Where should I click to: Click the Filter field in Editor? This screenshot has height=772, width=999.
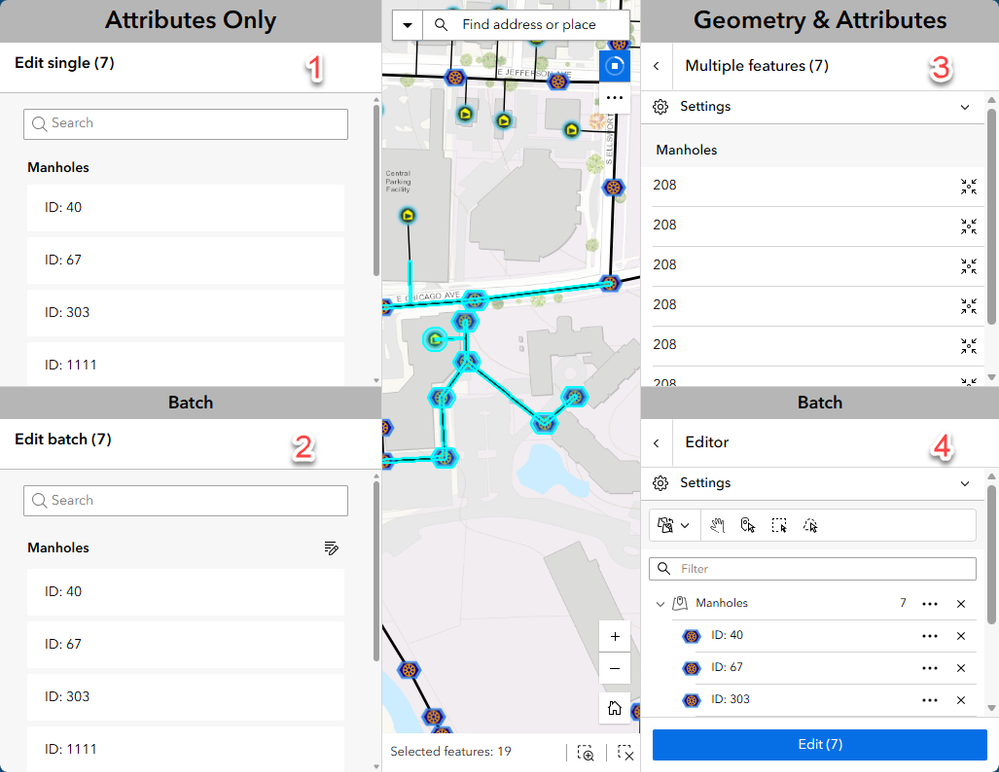[x=813, y=569]
